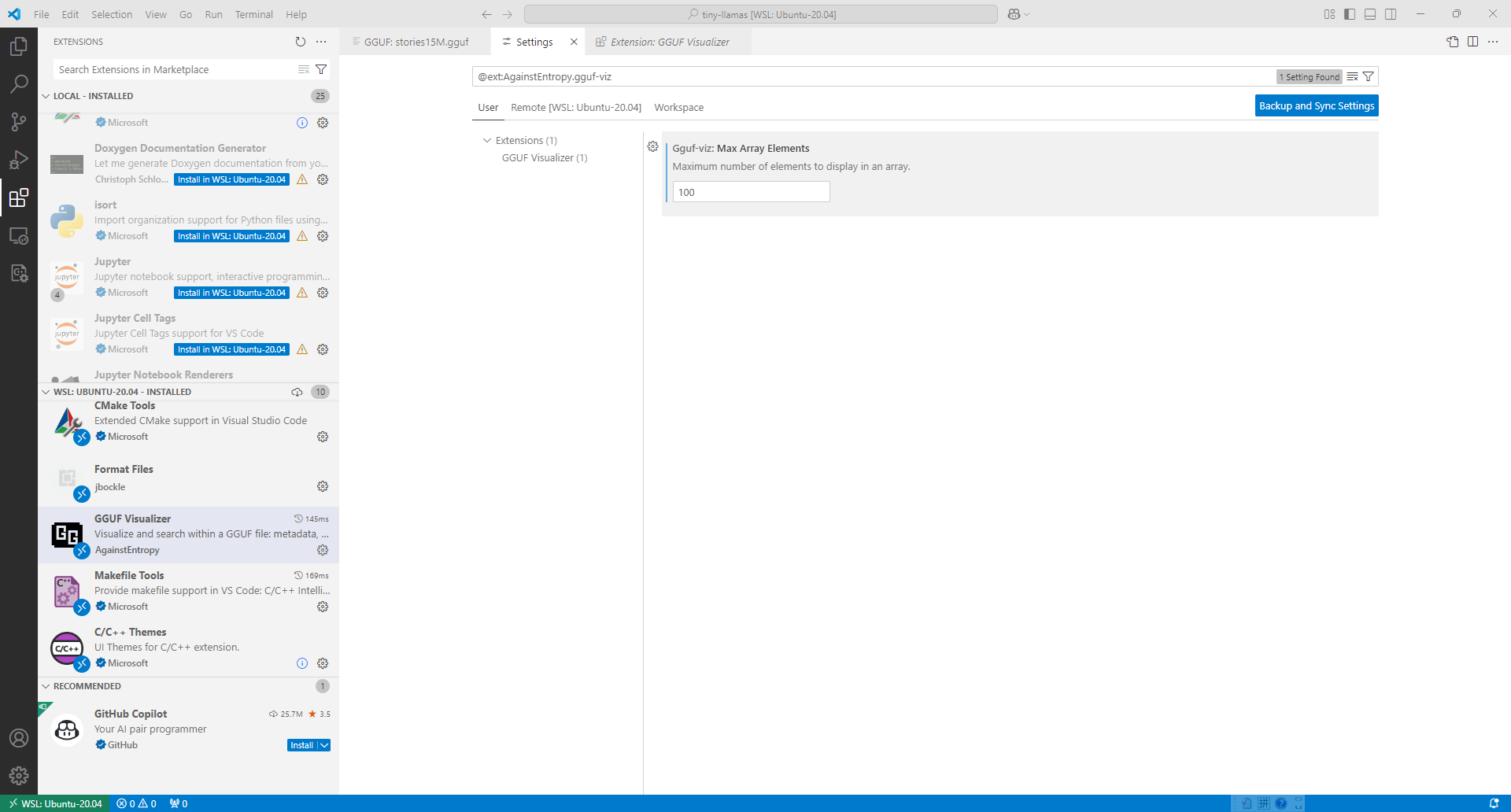The width and height of the screenshot is (1511, 812).
Task: Open the Search view in activity bar
Action: 19,84
